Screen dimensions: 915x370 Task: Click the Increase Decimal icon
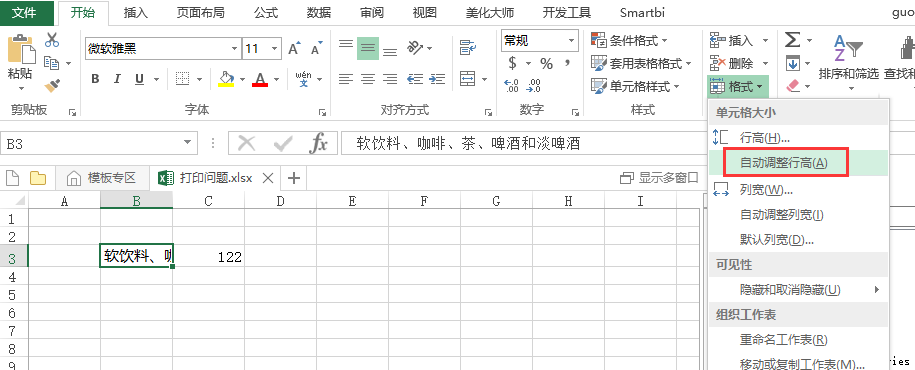[x=512, y=85]
